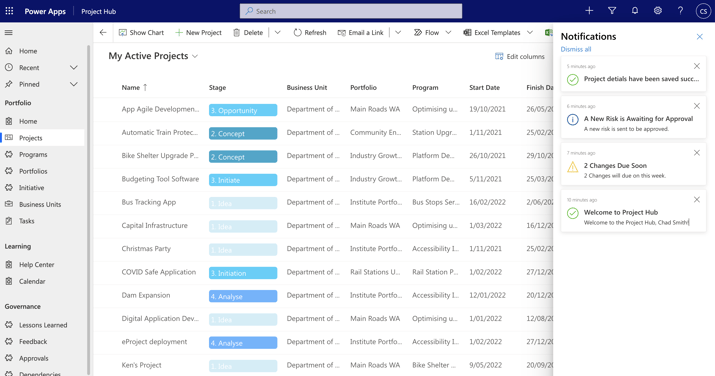Click the notifications bell icon
Viewport: 715px width, 376px height.
click(635, 10)
